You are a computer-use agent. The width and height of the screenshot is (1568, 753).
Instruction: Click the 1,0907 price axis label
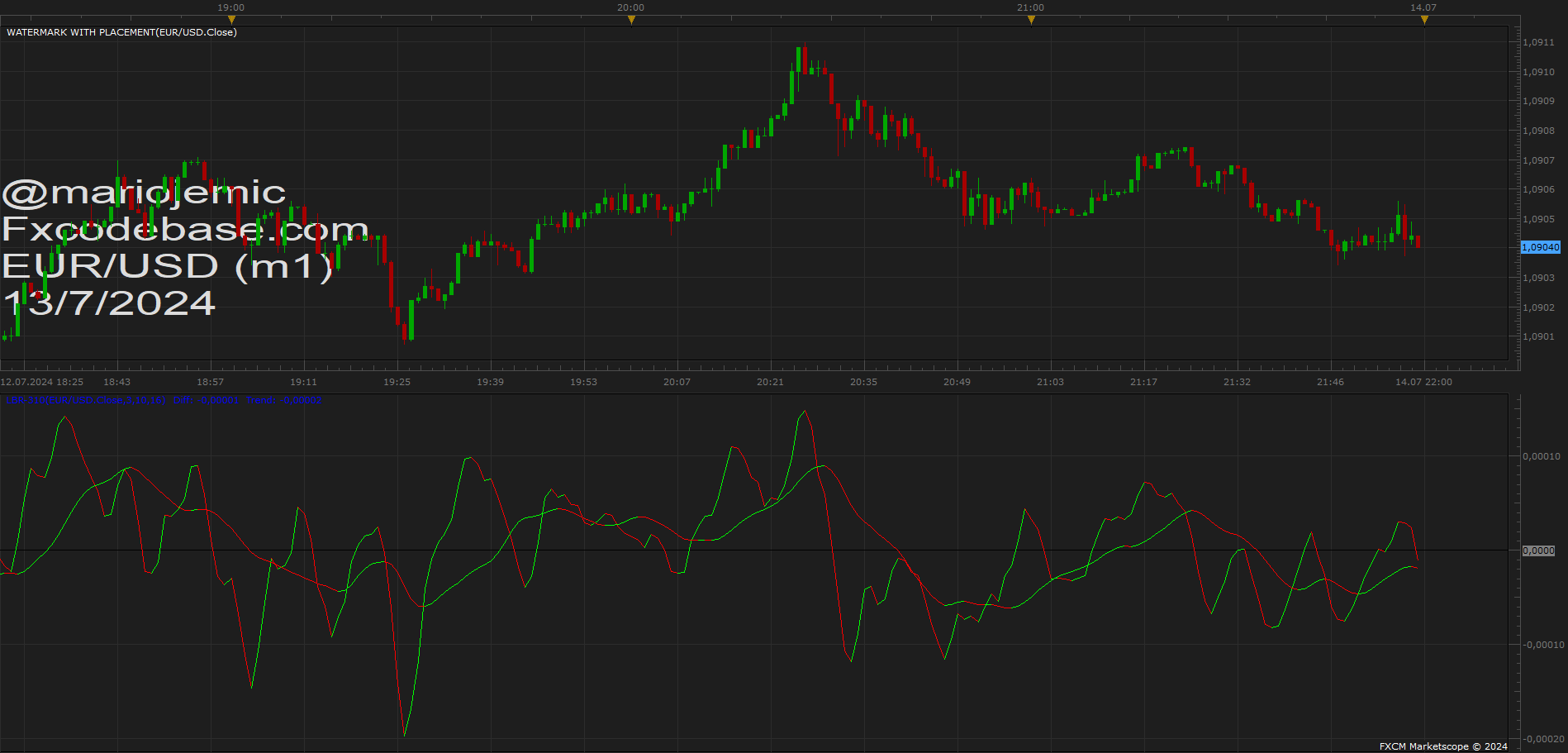1538,160
